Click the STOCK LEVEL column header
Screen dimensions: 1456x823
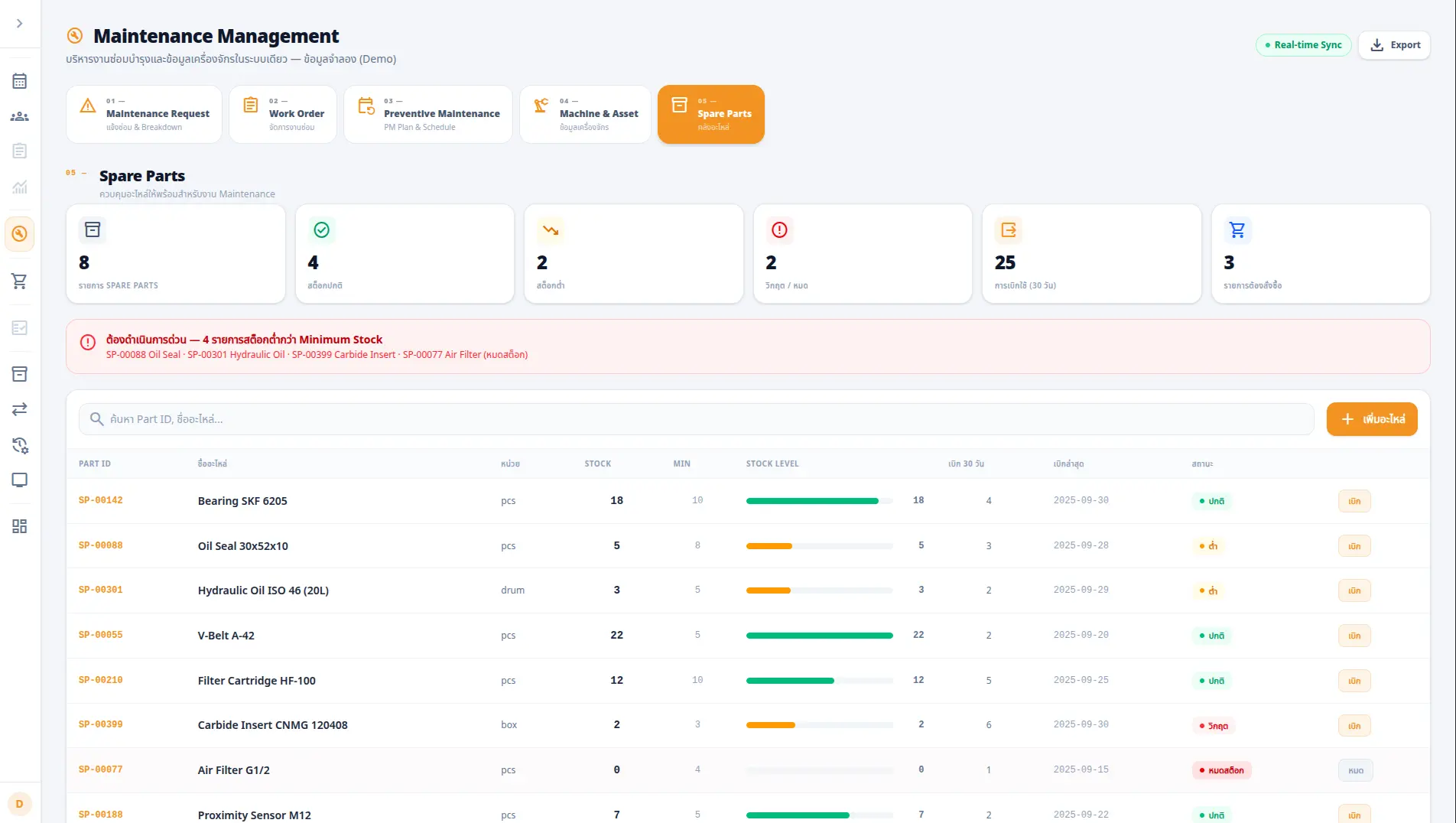(772, 464)
